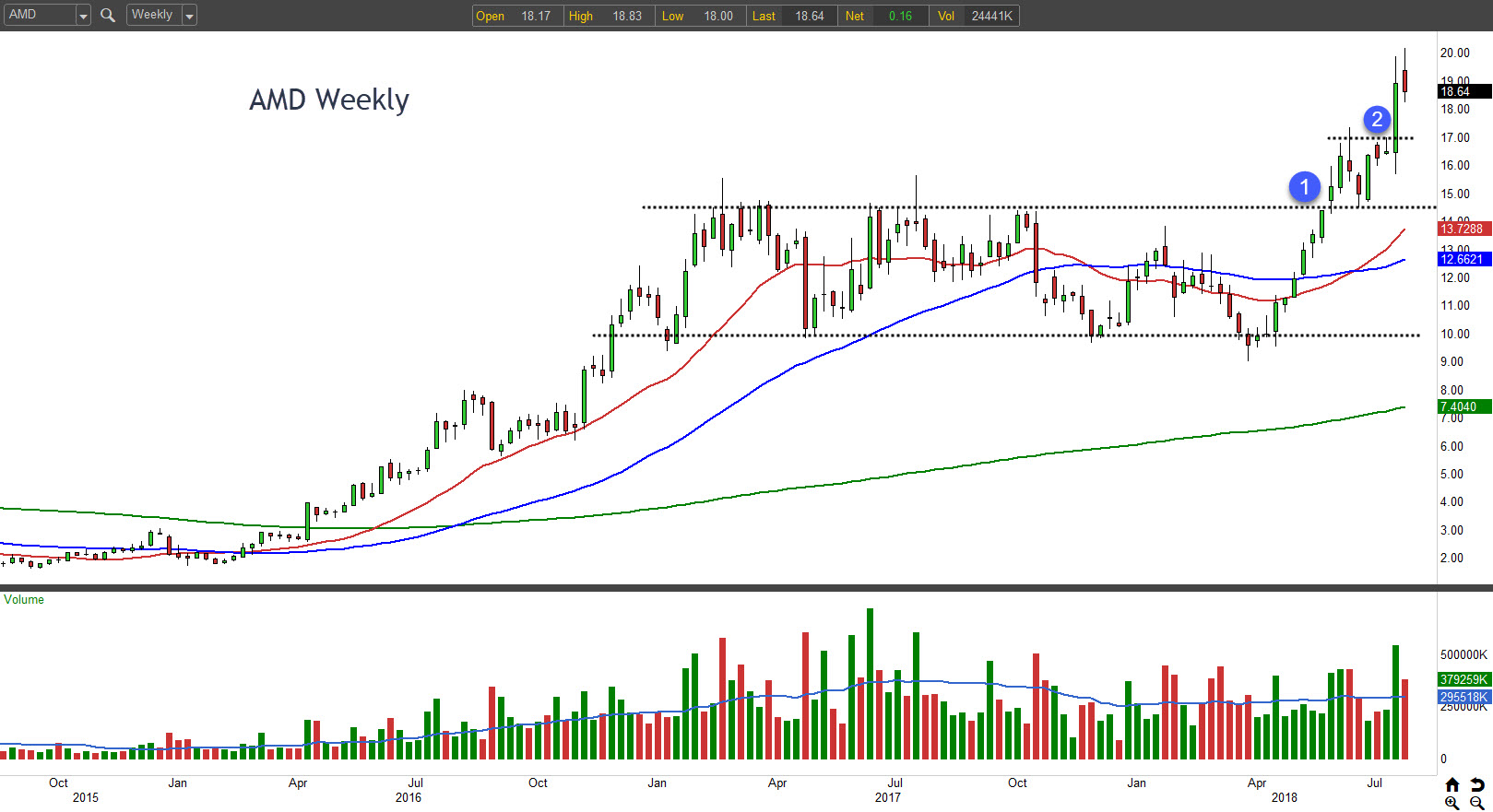The height and width of the screenshot is (812, 1493).
Task: Click the High 18.83 quote field
Action: coord(610,16)
